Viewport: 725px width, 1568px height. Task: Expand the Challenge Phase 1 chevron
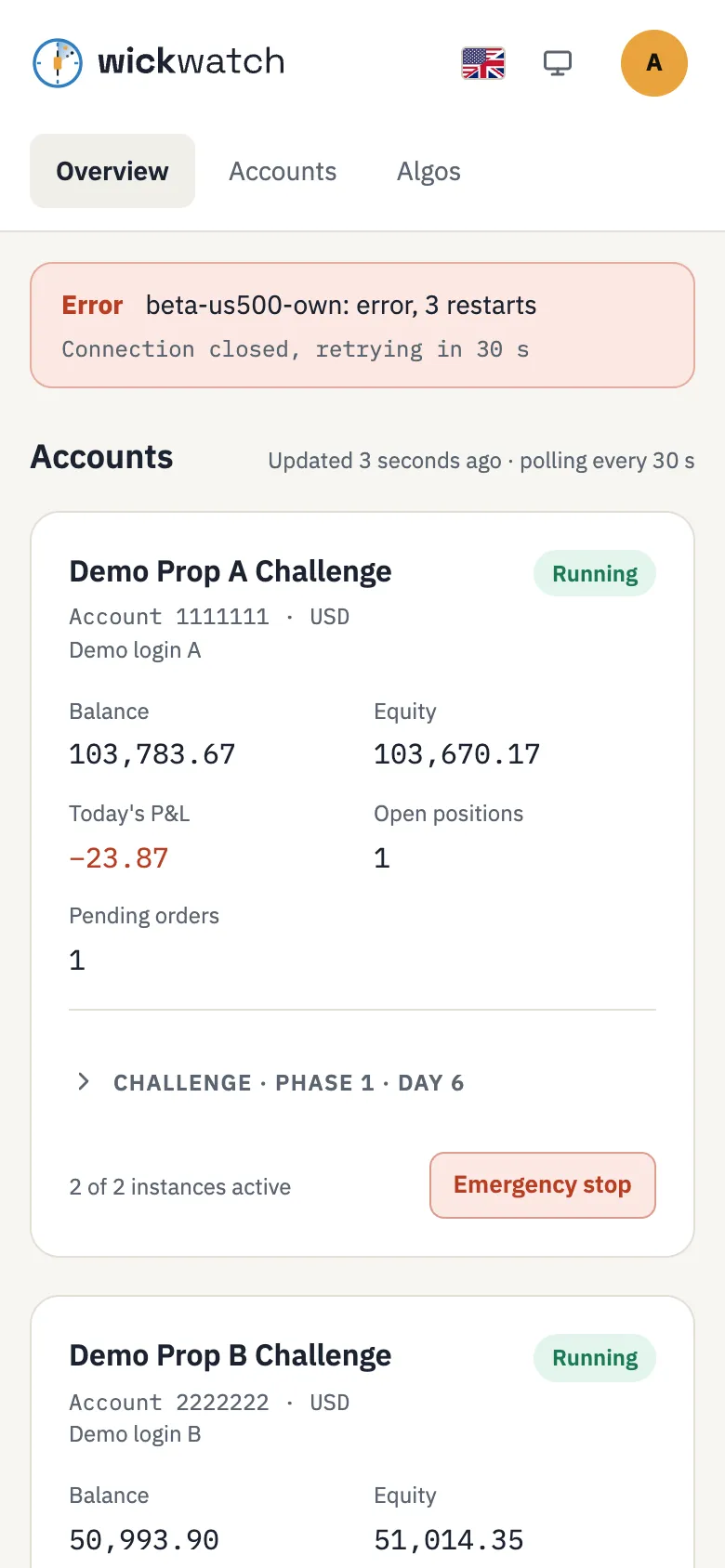84,1081
